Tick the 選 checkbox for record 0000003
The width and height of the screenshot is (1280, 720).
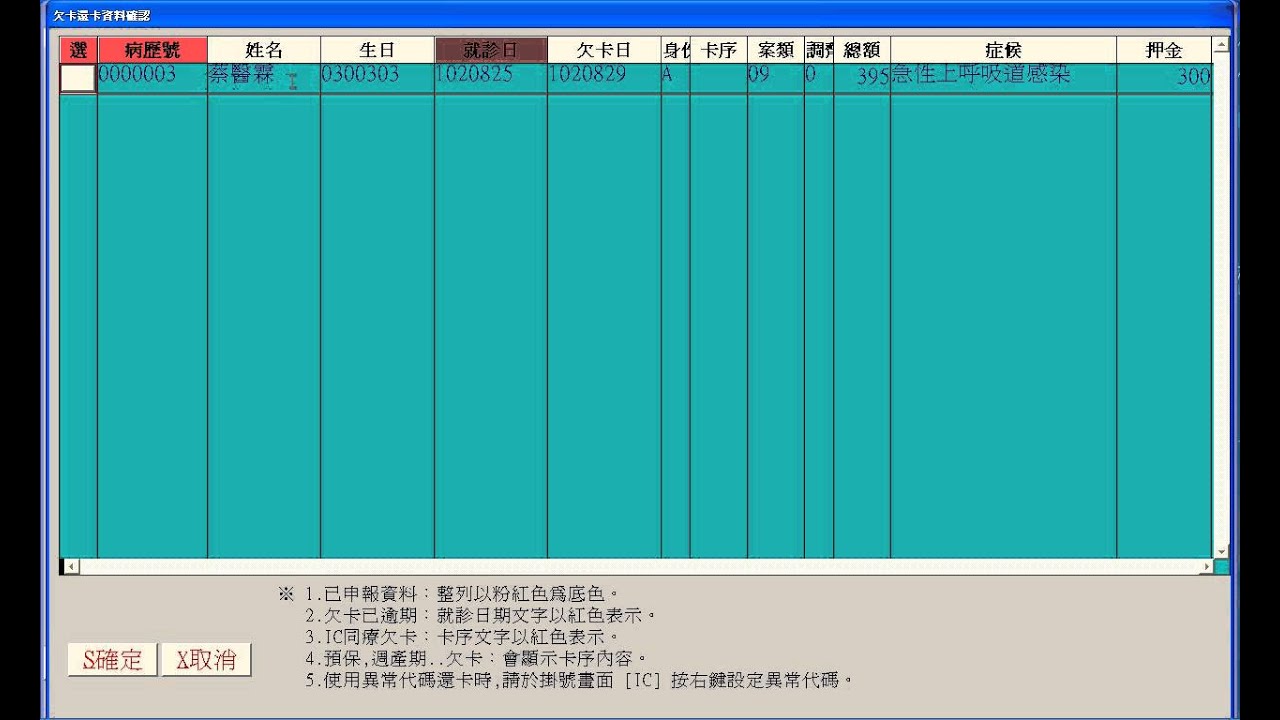[78, 79]
